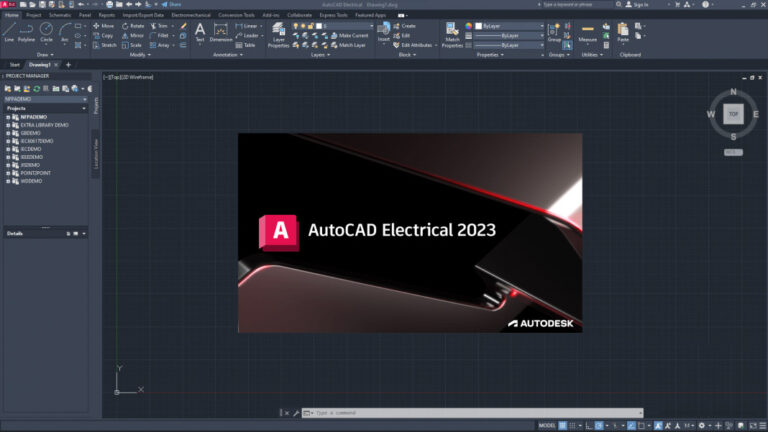This screenshot has height=432, width=768.
Task: Expand the Modify panel flyout
Action: pyautogui.click(x=140, y=55)
